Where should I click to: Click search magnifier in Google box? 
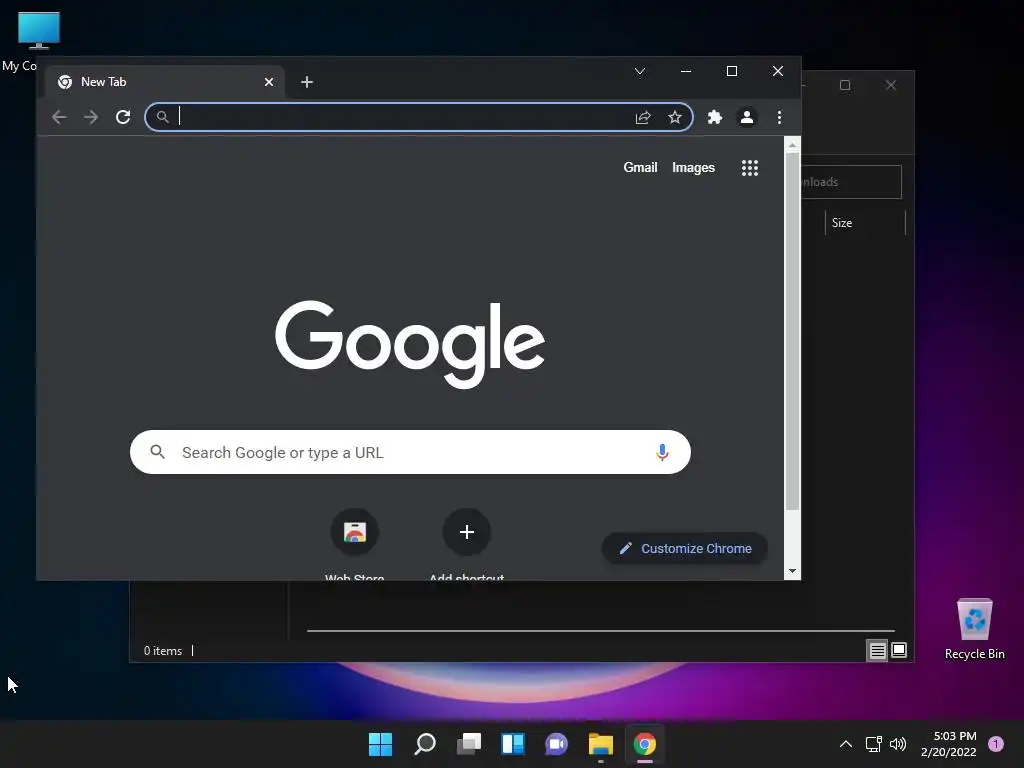pyautogui.click(x=157, y=452)
